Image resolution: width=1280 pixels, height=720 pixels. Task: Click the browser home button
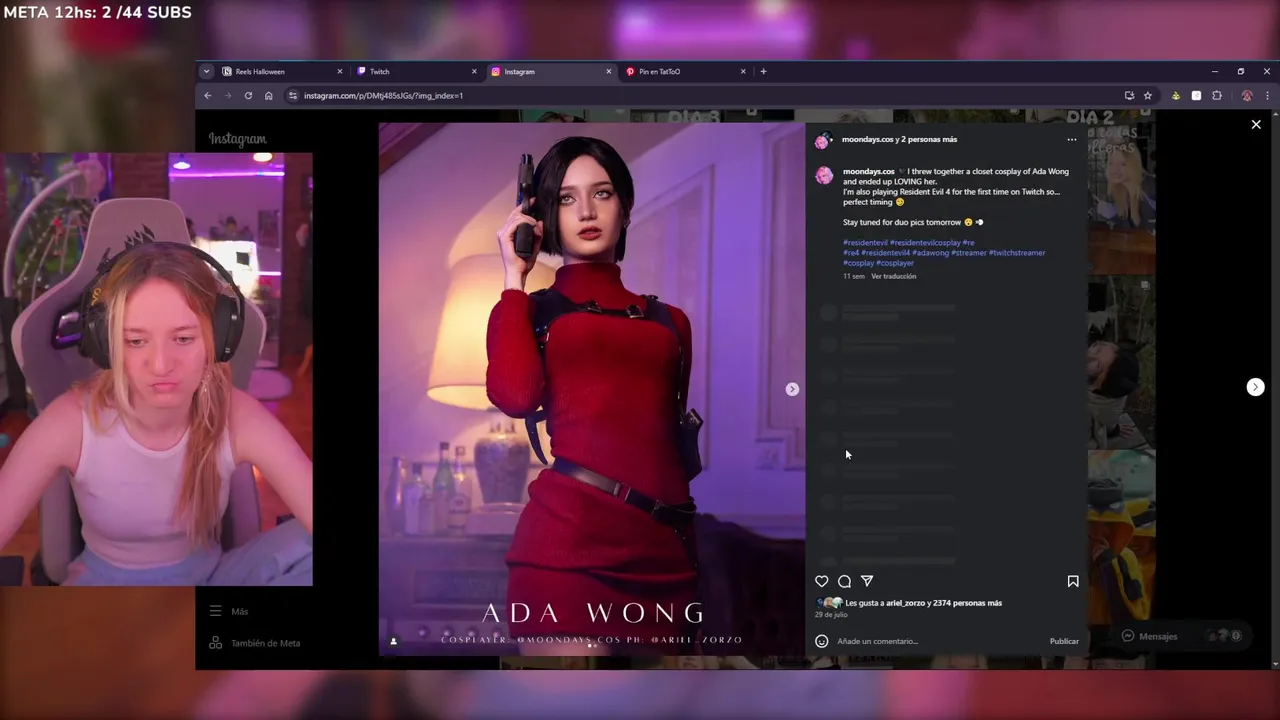coord(268,96)
